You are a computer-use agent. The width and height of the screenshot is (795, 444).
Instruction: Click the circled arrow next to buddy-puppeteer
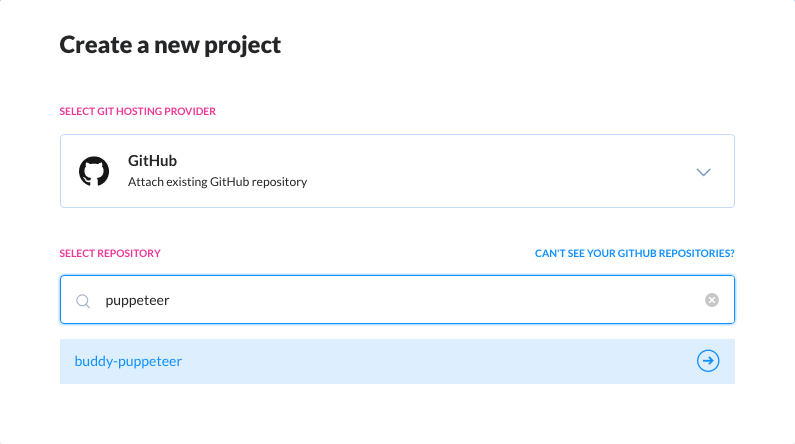click(708, 361)
